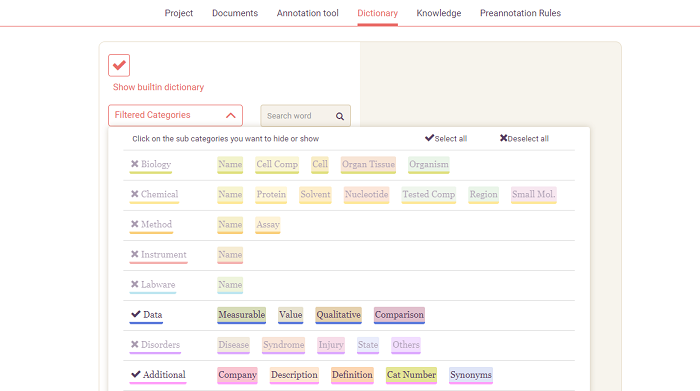Uncheck the Show builtin dictionary checkbox
This screenshot has height=391, width=700.
pos(119,65)
